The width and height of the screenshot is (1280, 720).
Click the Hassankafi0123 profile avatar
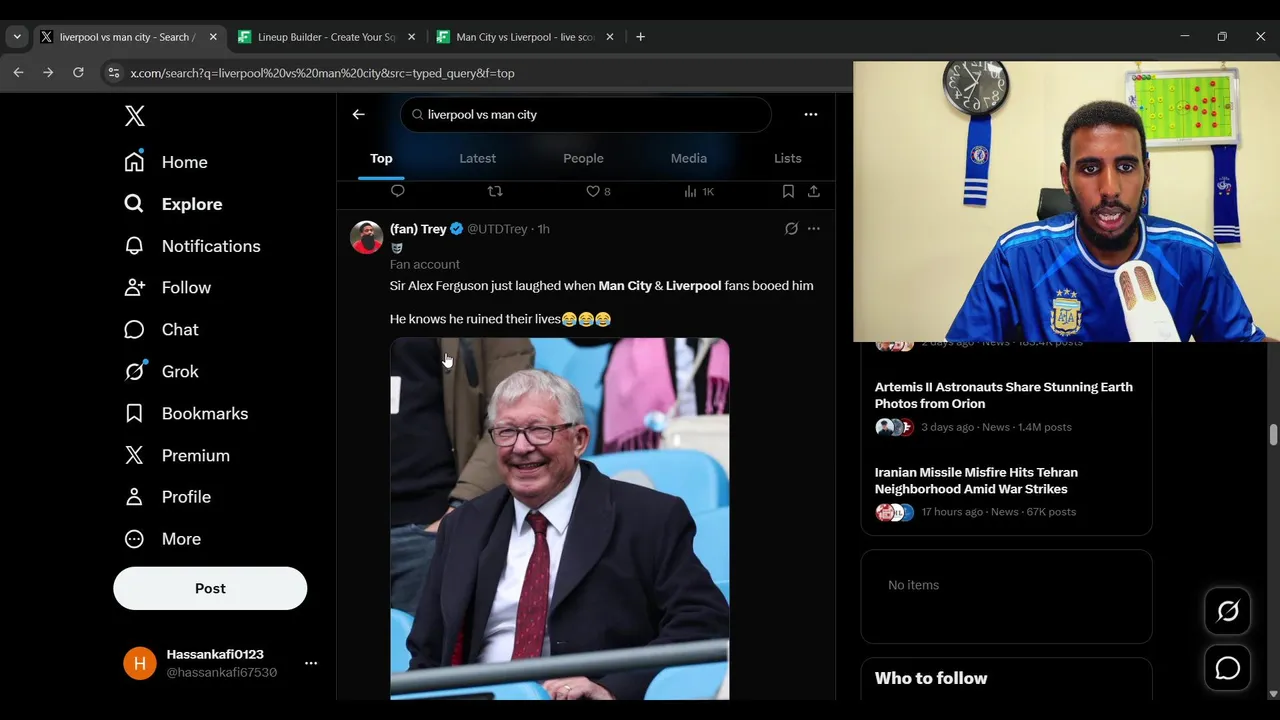click(x=140, y=663)
